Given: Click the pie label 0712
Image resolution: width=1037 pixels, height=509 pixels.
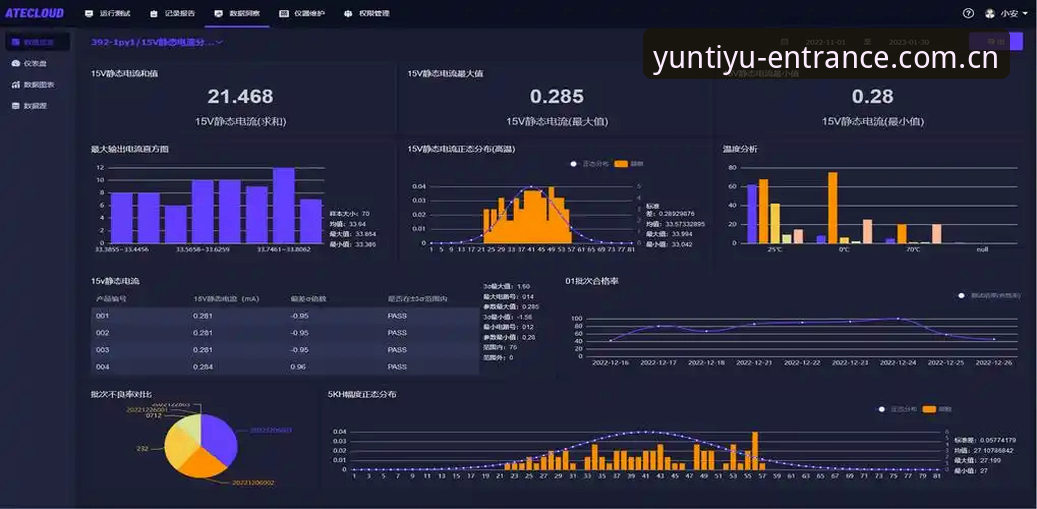Looking at the screenshot, I should coord(154,416).
